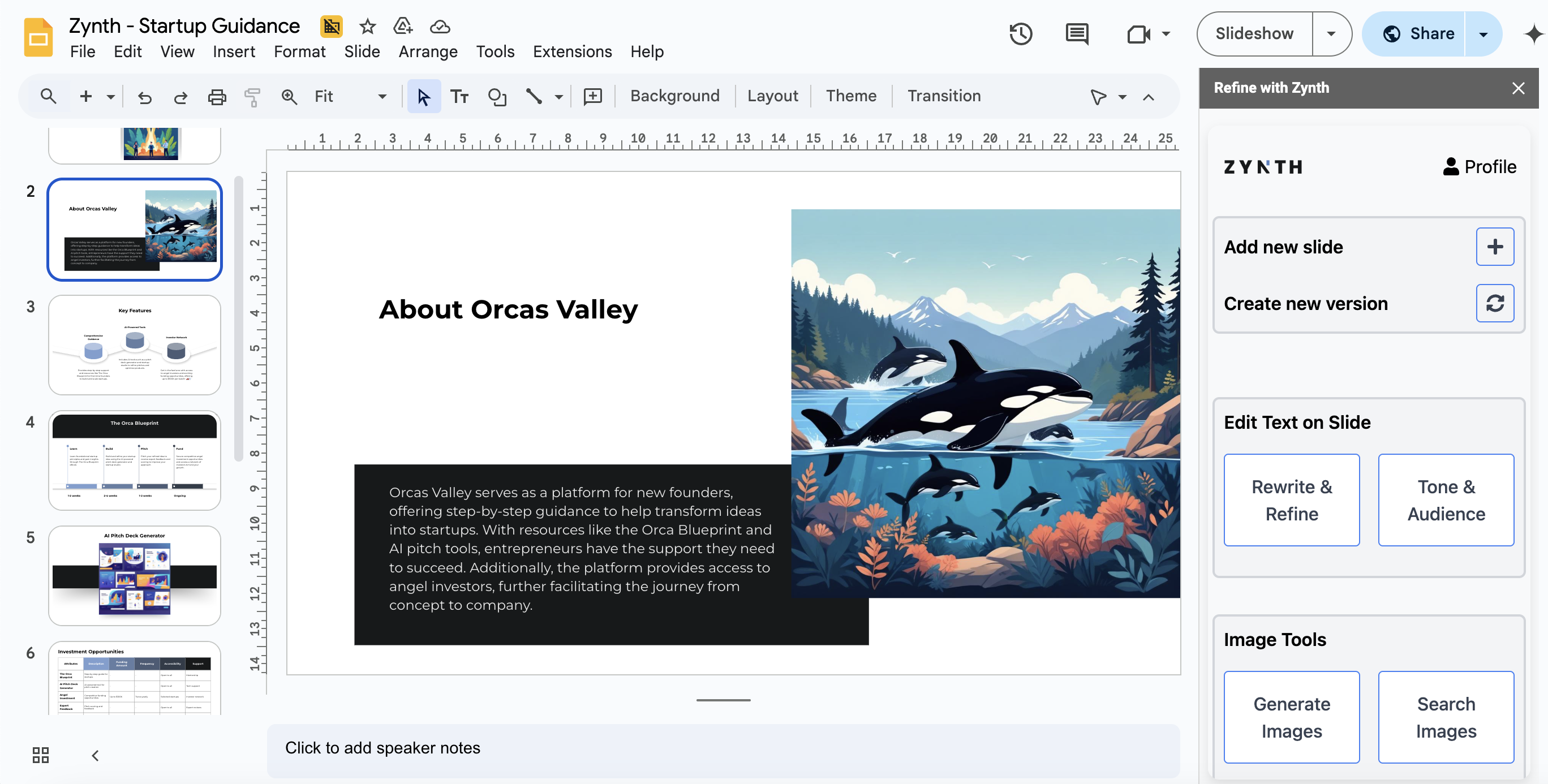Select the Key Features slide thumbnail
The height and width of the screenshot is (784, 1548).
click(135, 345)
